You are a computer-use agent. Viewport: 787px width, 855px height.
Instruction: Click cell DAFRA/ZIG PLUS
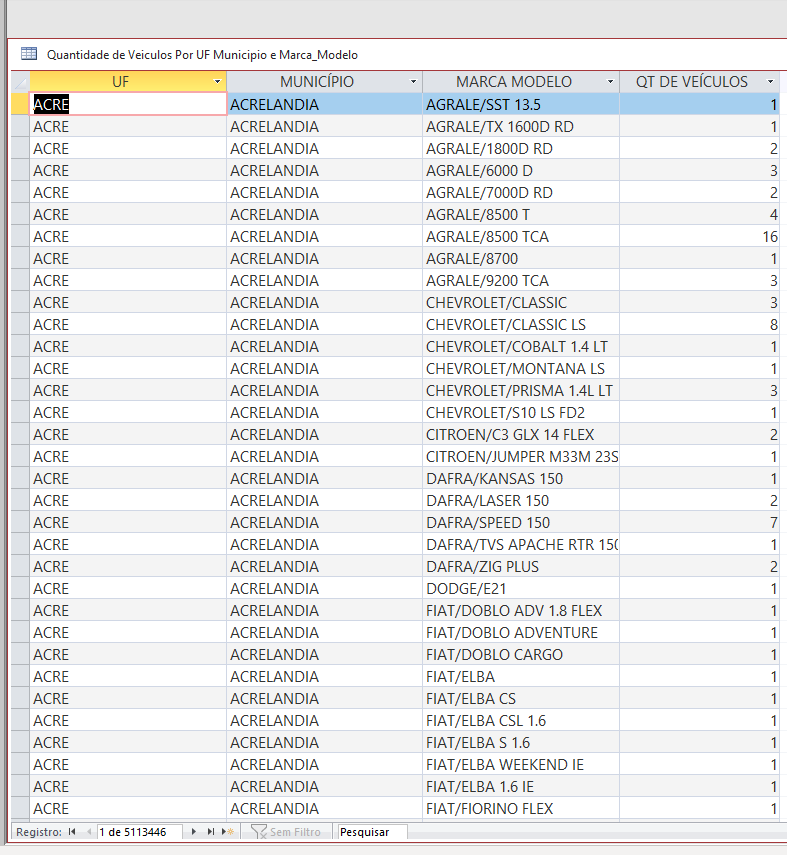521,567
